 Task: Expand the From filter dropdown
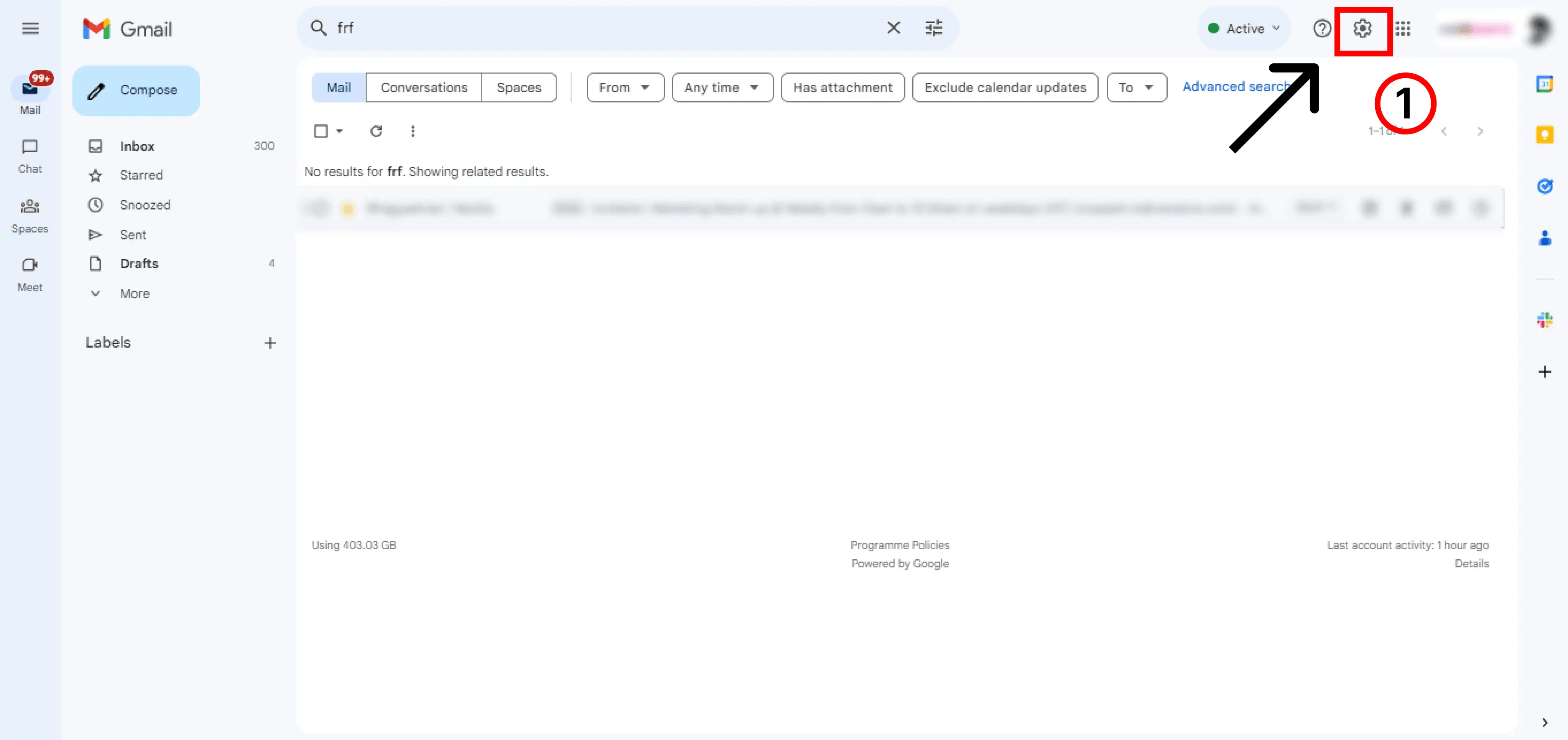(625, 88)
